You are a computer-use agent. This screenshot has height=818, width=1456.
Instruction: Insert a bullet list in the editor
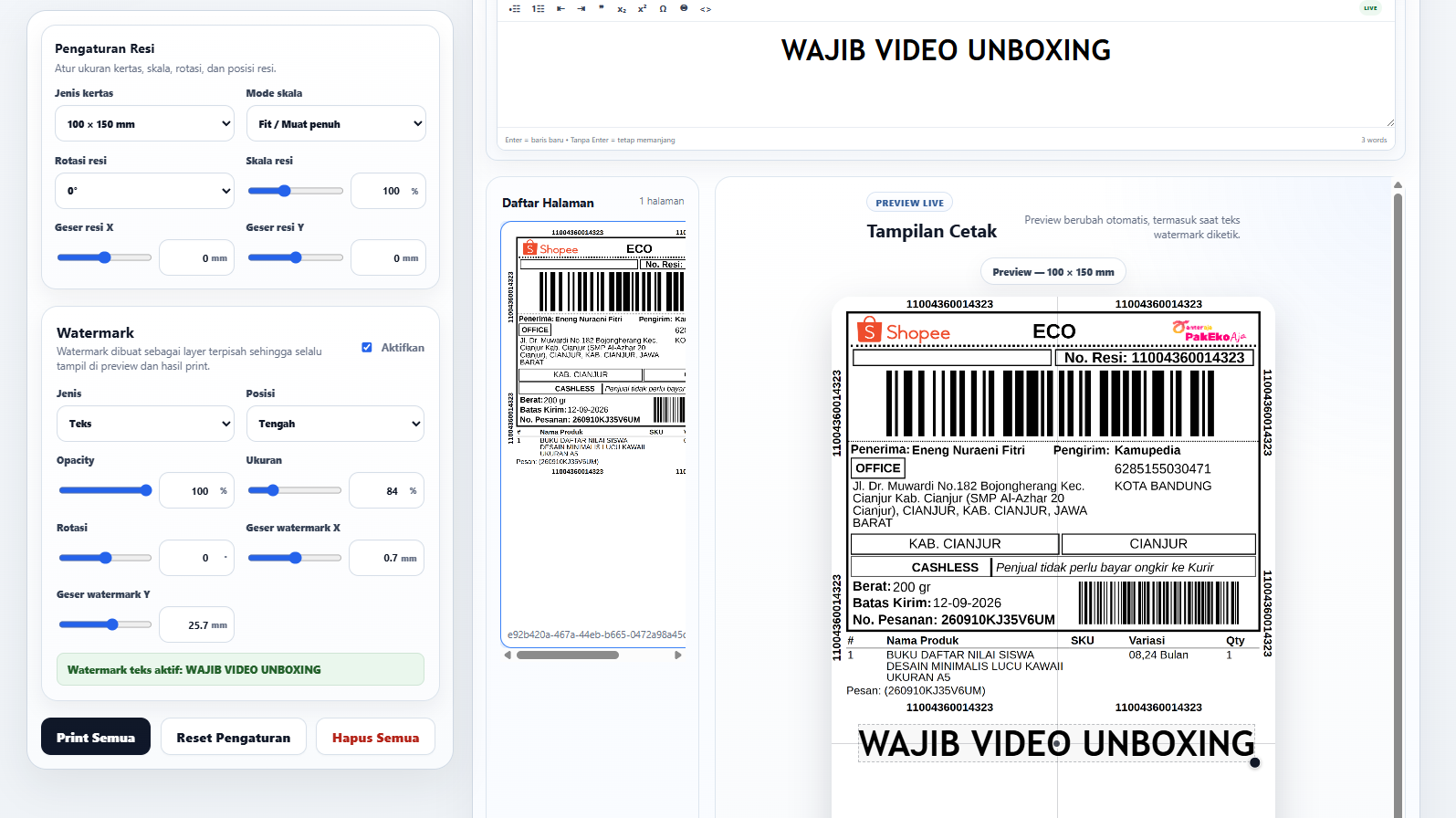click(515, 8)
